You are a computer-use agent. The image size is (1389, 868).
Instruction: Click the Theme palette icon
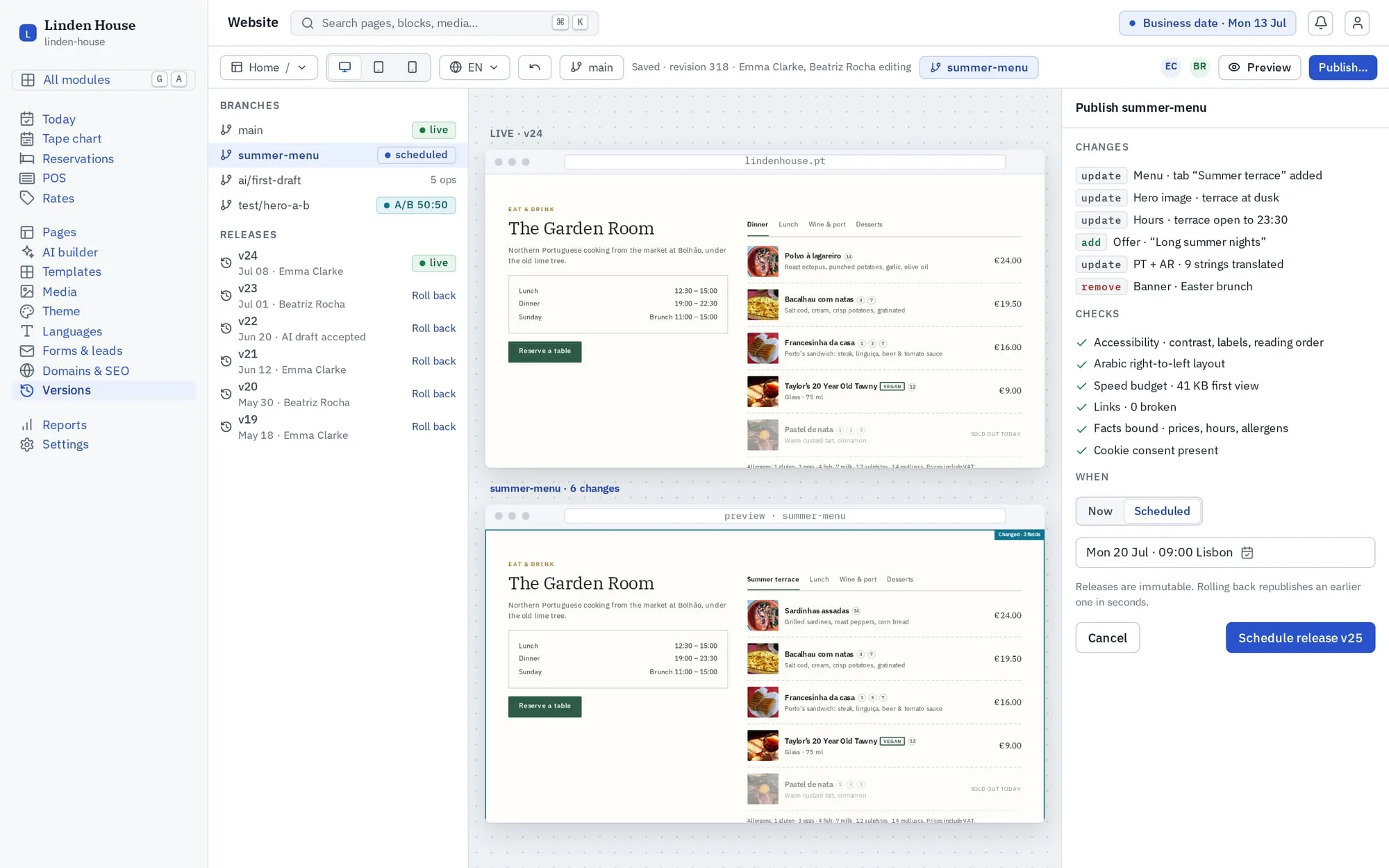[27, 312]
